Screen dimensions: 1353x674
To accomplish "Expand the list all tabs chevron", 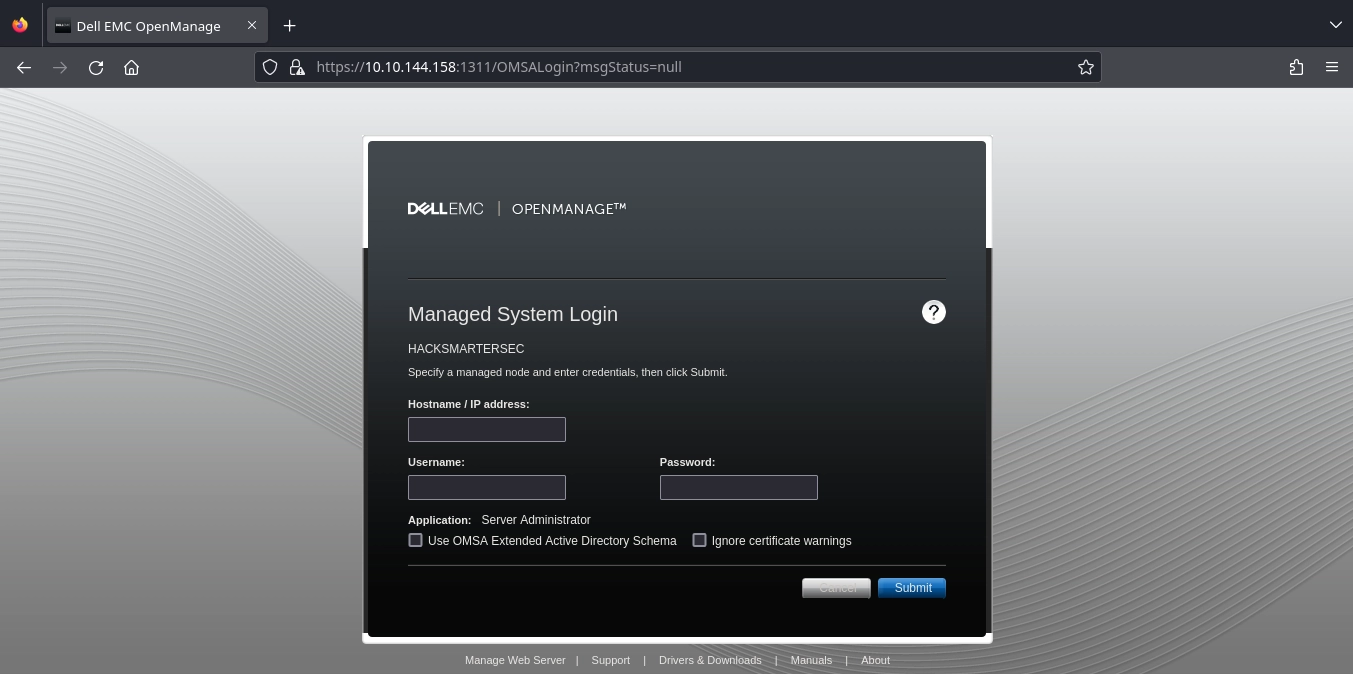I will pos(1335,25).
